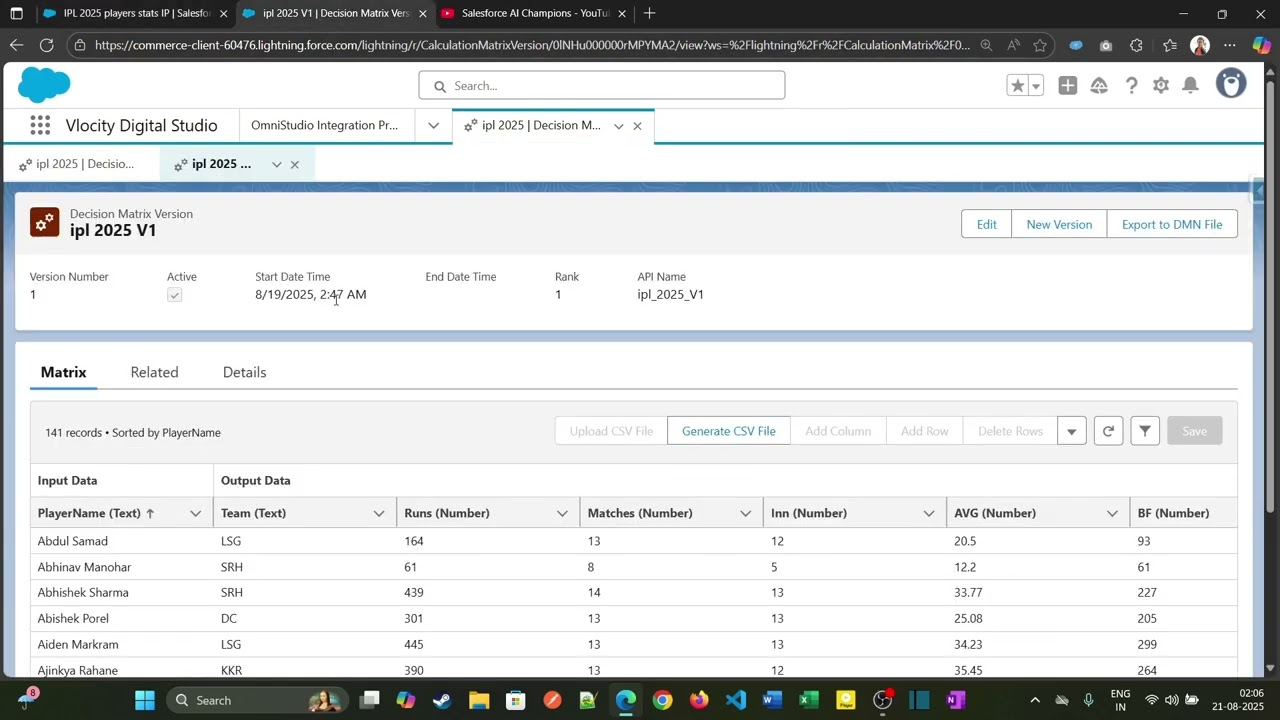Click the Upload CSV File button
The width and height of the screenshot is (1280, 720).
pos(611,431)
